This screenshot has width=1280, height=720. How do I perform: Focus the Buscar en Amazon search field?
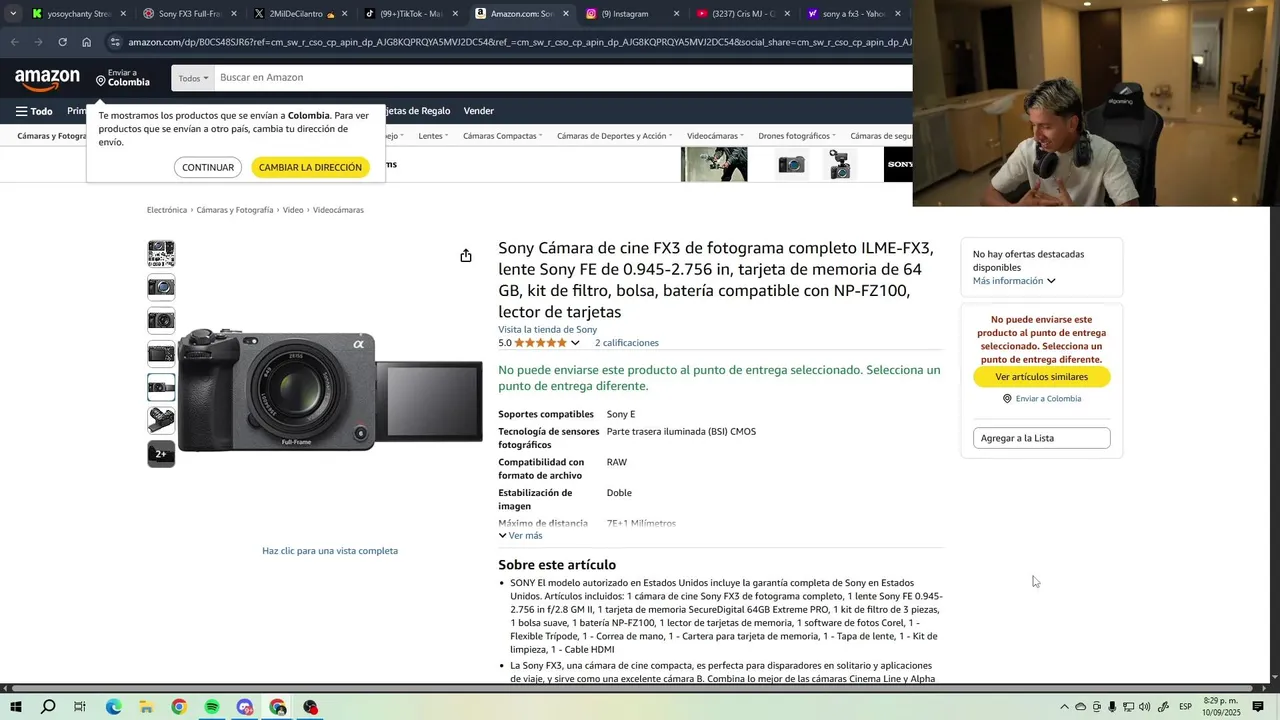coord(562,78)
